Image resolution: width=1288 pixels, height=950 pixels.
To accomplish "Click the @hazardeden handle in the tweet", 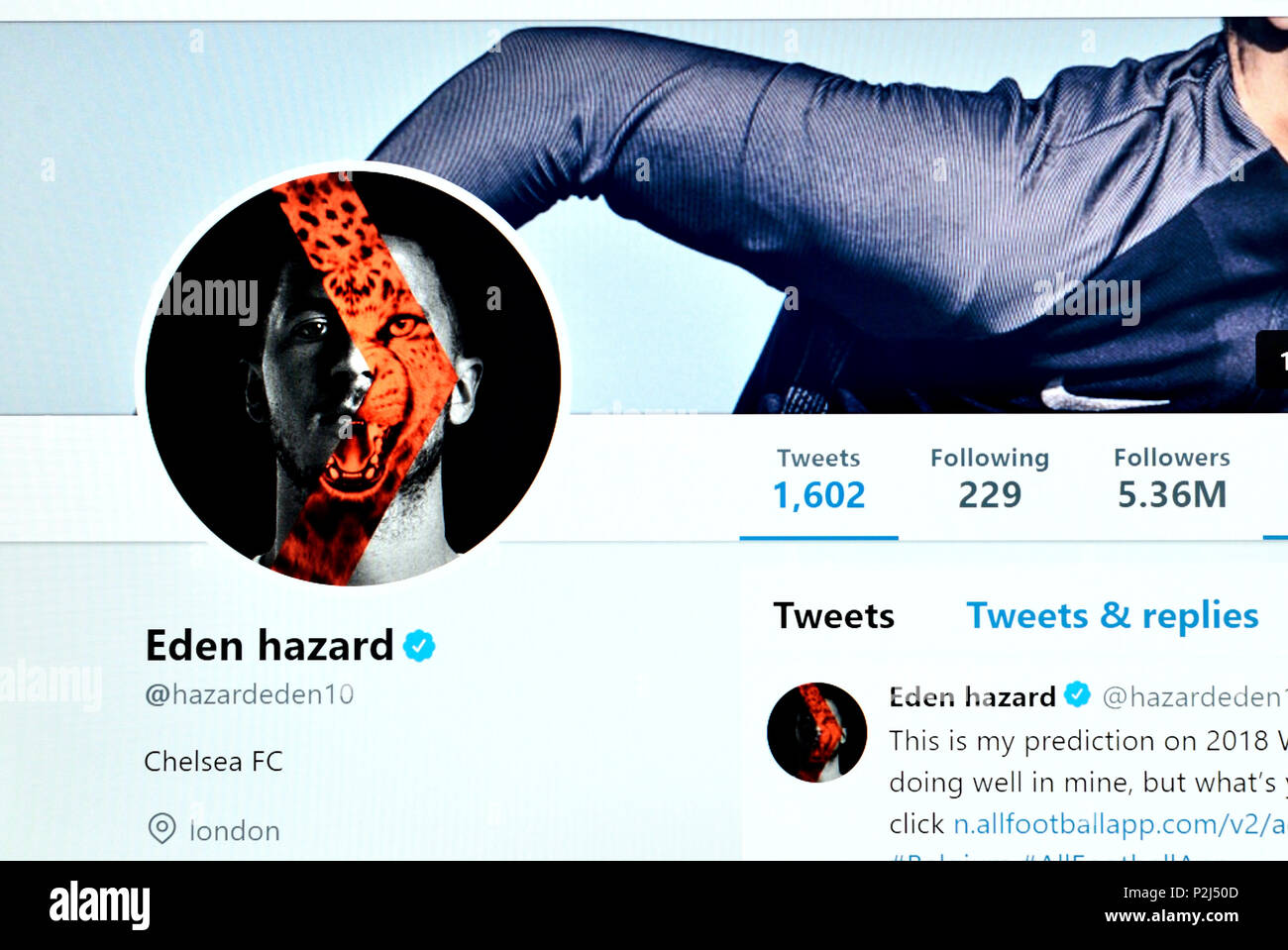I will (1195, 697).
